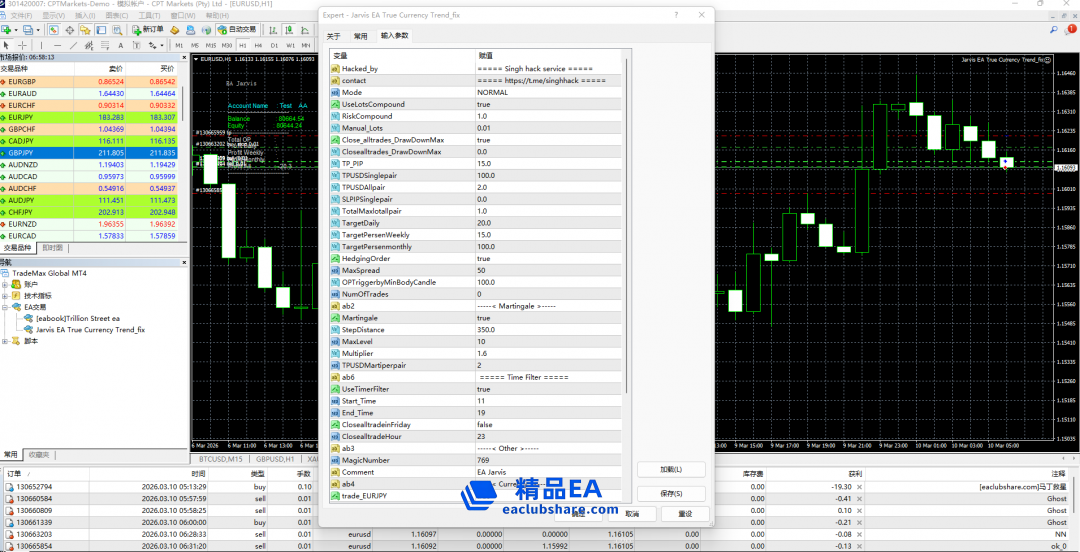The image size is (1080, 552).
Task: Pick the trendline drawing tool
Action: [73, 45]
